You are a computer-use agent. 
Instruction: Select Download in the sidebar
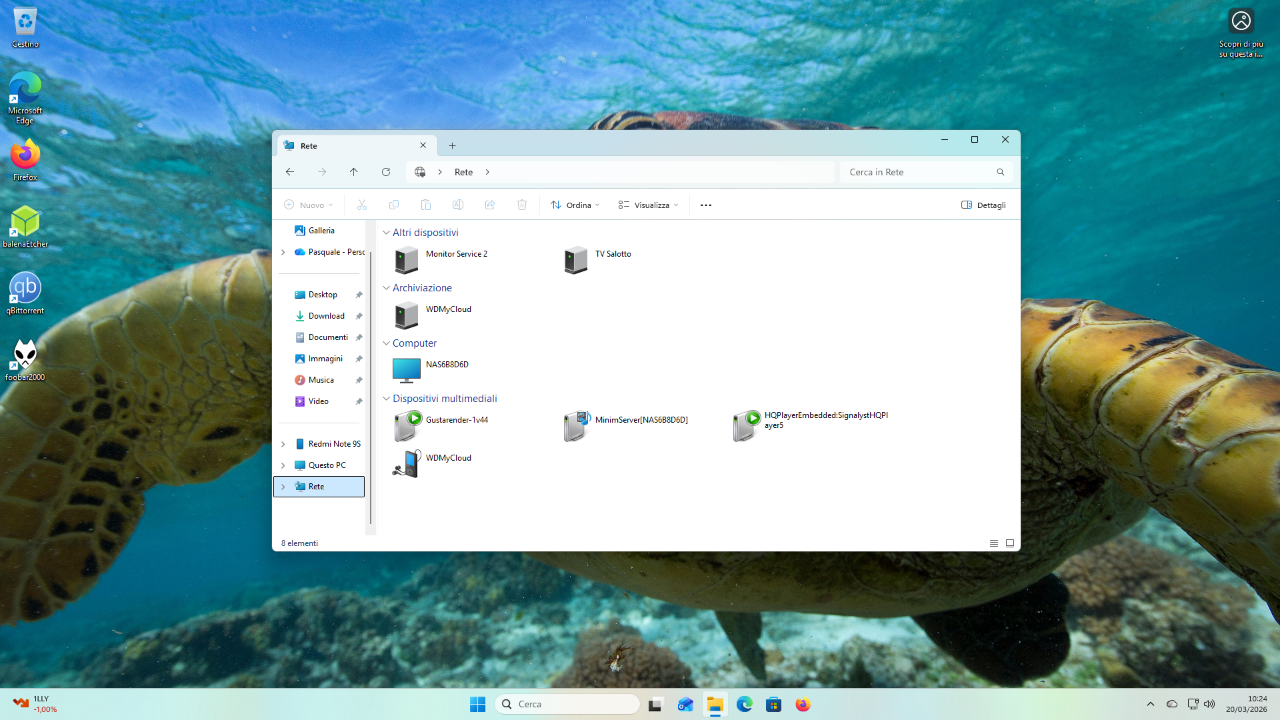(x=326, y=316)
